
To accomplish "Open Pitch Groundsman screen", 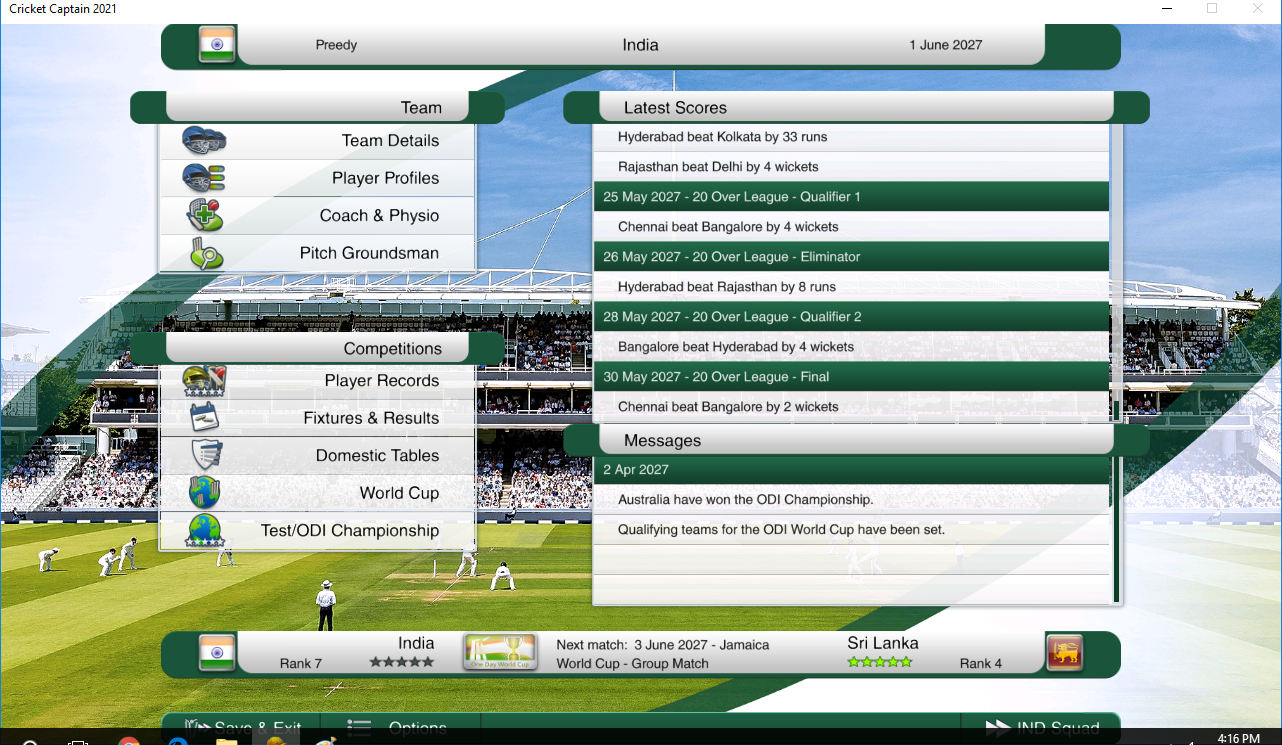I will [x=317, y=253].
